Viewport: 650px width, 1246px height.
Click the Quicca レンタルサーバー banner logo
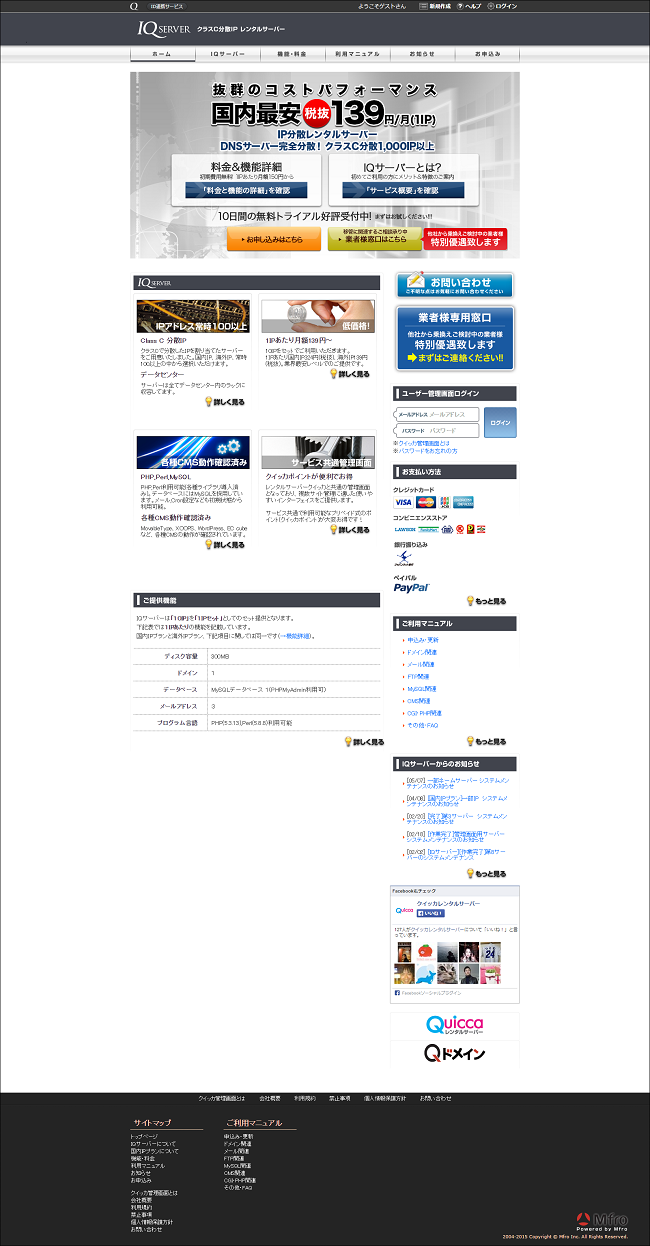[x=455, y=1027]
